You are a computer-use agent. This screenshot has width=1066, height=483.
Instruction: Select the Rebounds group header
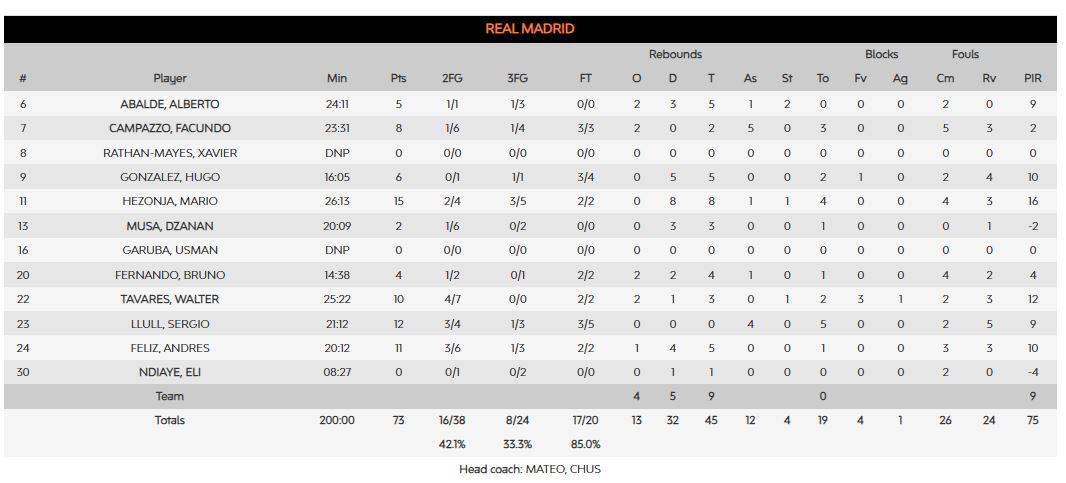(x=675, y=54)
